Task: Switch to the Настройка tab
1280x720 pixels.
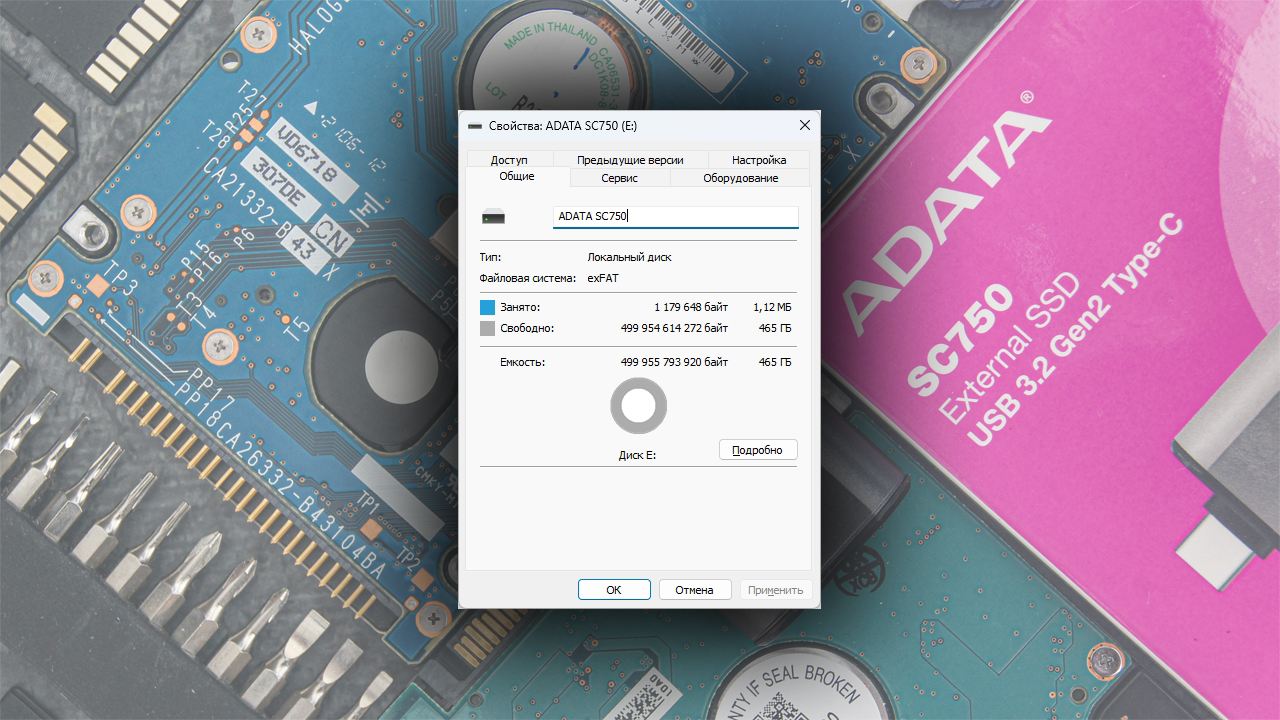Action: 759,160
